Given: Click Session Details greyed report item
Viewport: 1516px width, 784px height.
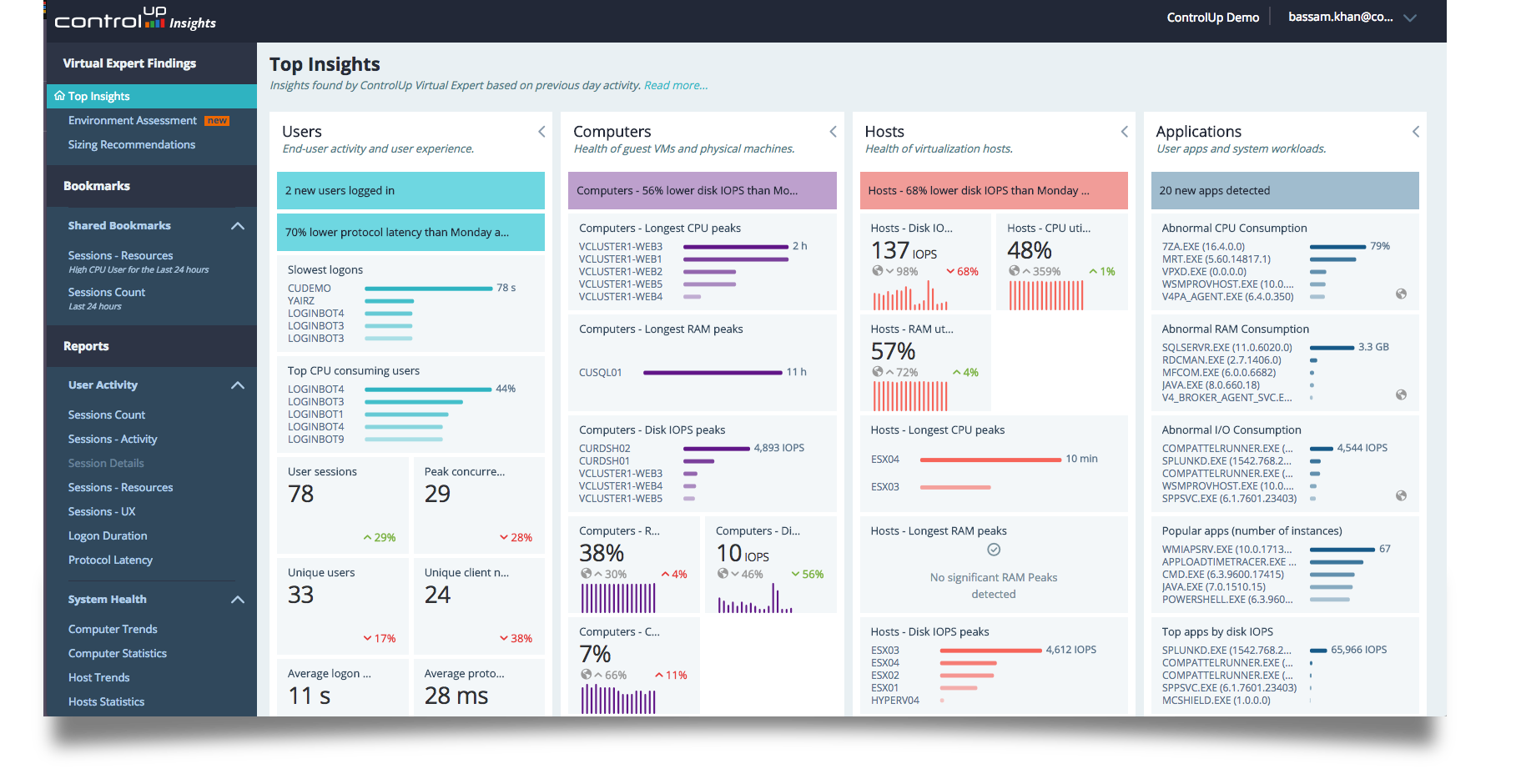Looking at the screenshot, I should pos(106,464).
